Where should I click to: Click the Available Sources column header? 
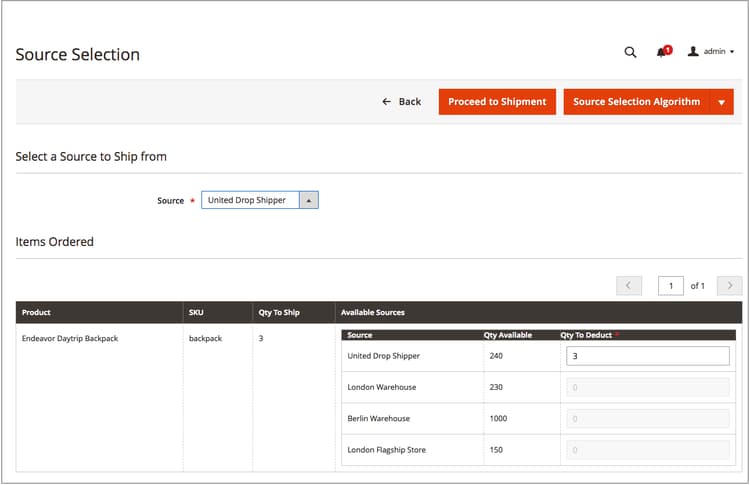point(539,312)
